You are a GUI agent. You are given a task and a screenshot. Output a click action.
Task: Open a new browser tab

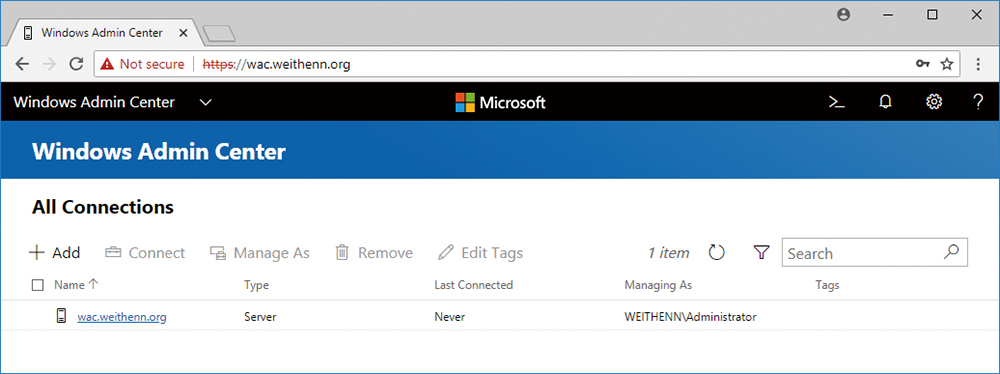pos(219,34)
